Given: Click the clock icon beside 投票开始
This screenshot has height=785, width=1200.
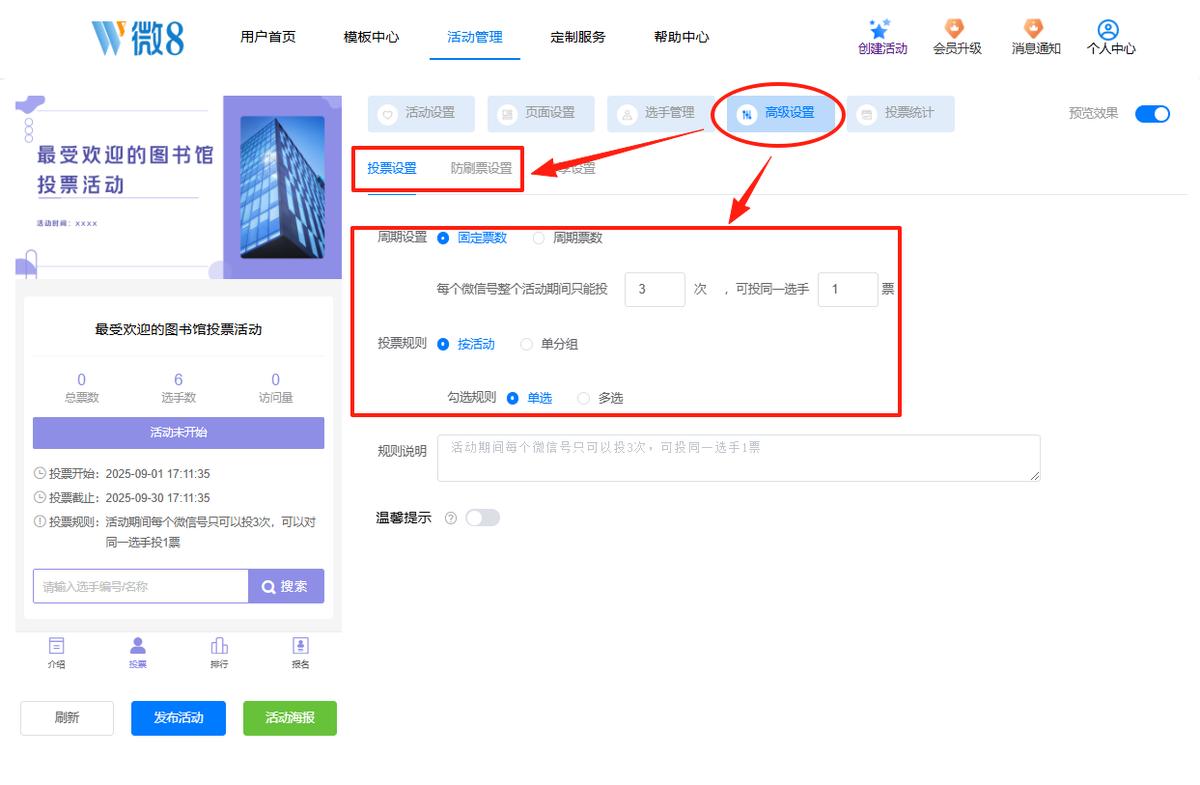Looking at the screenshot, I should [40, 474].
